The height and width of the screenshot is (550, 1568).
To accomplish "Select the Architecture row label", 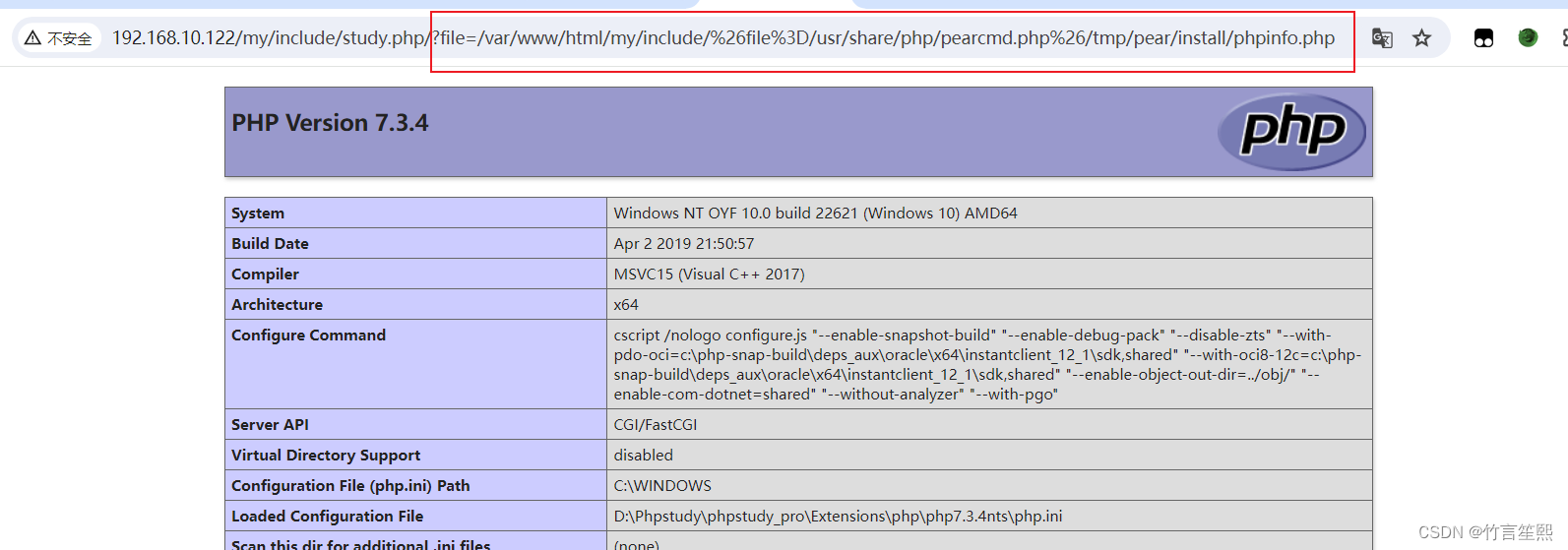I will coord(277,305).
